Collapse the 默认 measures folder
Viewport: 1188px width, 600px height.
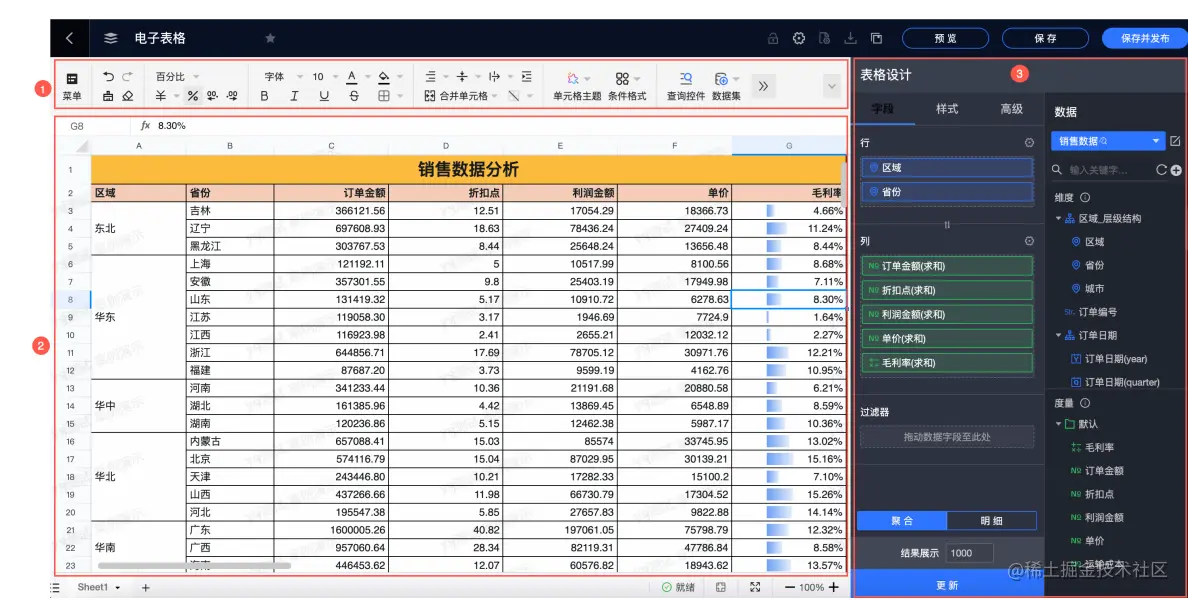pyautogui.click(x=1058, y=424)
